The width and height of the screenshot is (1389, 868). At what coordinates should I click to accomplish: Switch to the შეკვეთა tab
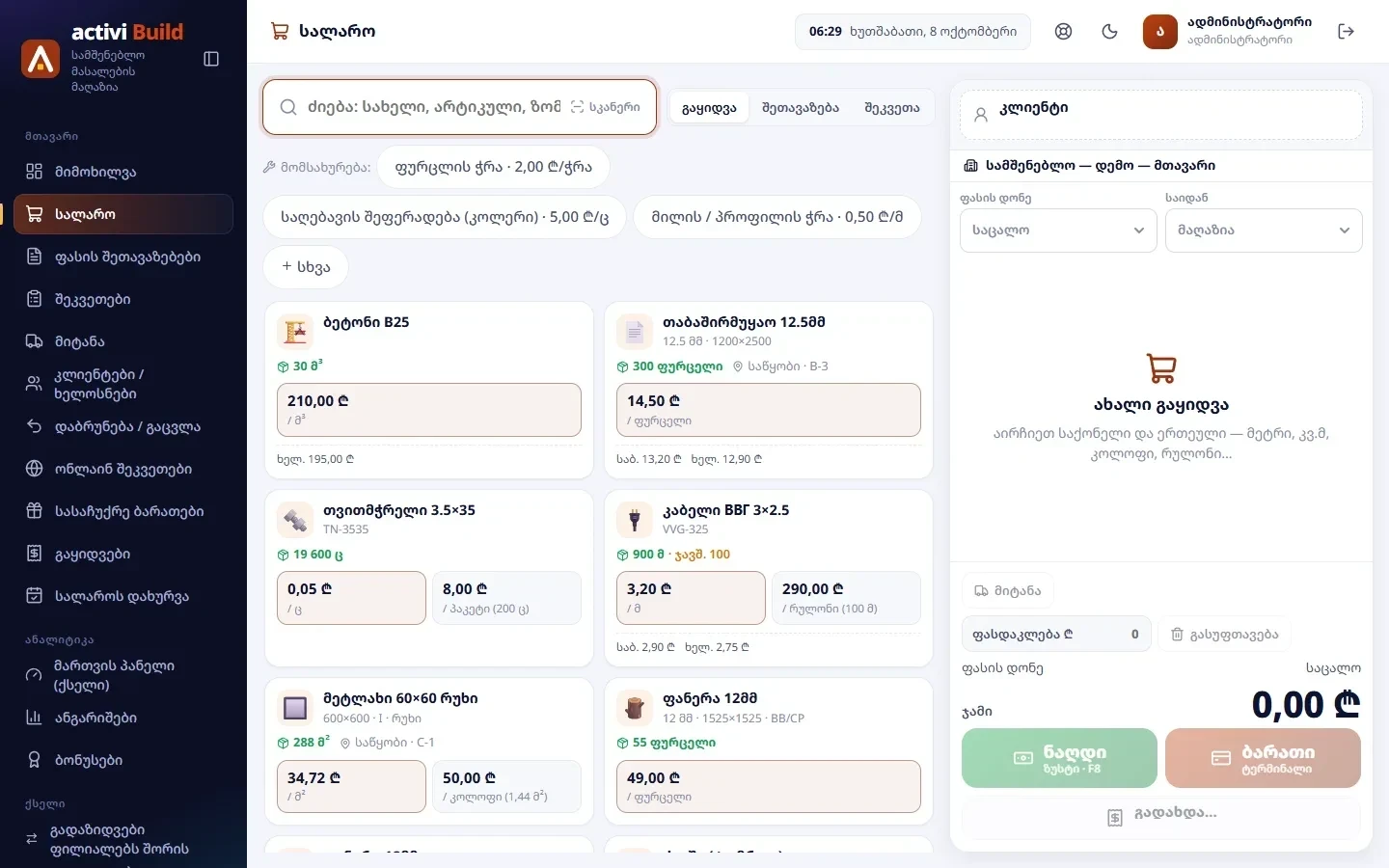click(892, 108)
